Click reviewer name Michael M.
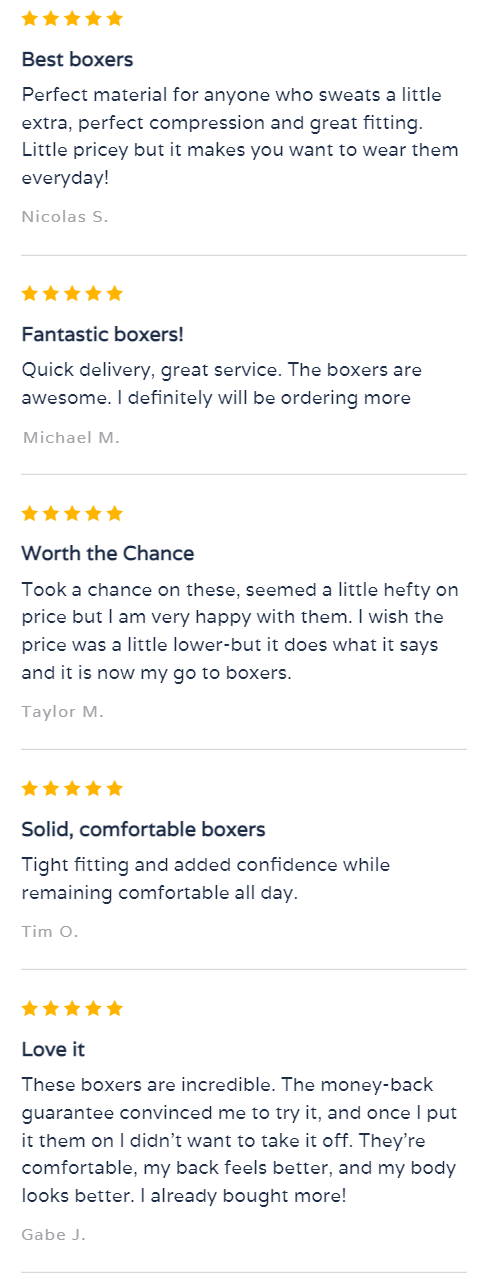The width and height of the screenshot is (488, 1282). 71,437
